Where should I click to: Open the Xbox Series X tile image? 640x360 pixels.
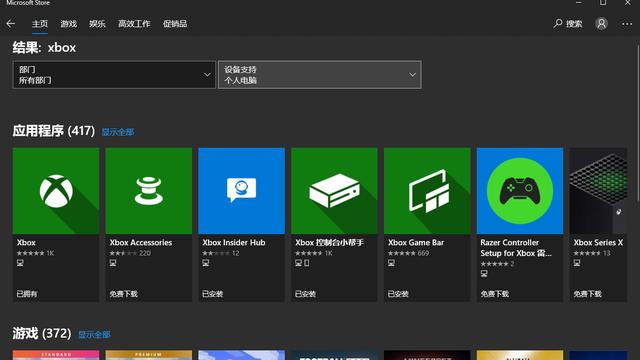598,191
